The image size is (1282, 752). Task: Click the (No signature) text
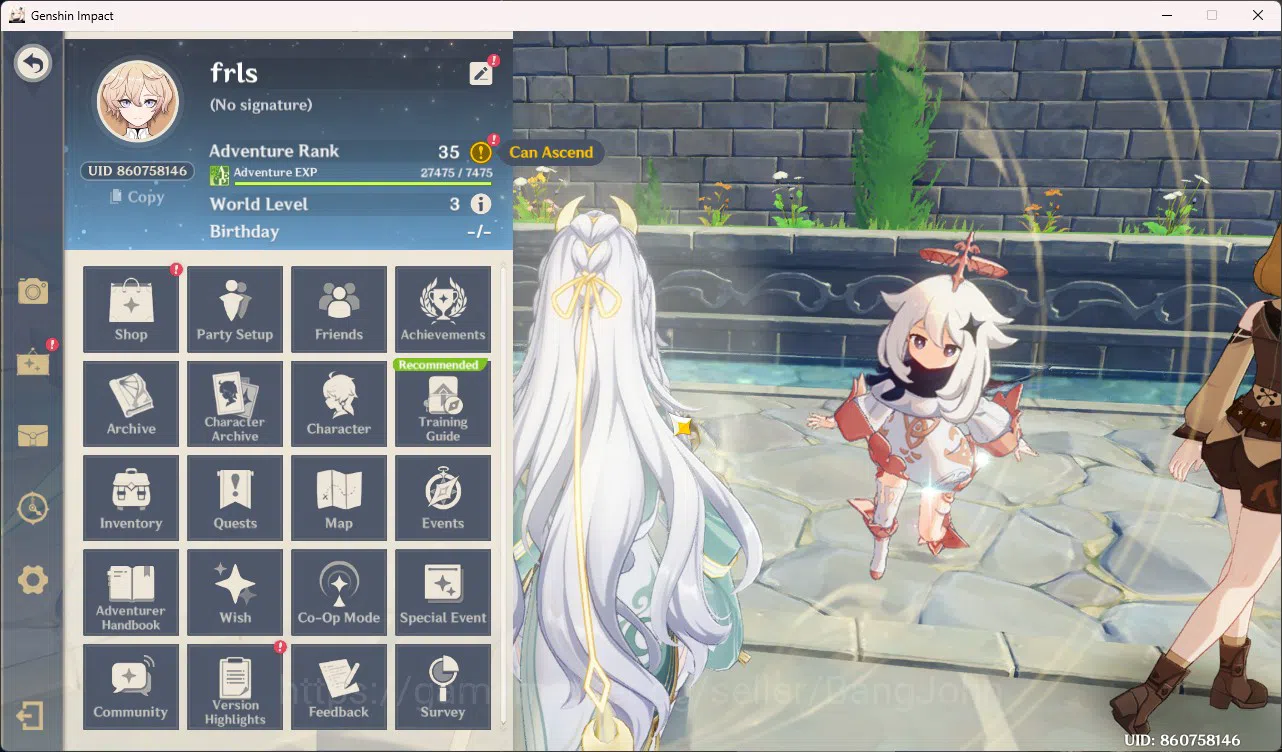point(261,105)
